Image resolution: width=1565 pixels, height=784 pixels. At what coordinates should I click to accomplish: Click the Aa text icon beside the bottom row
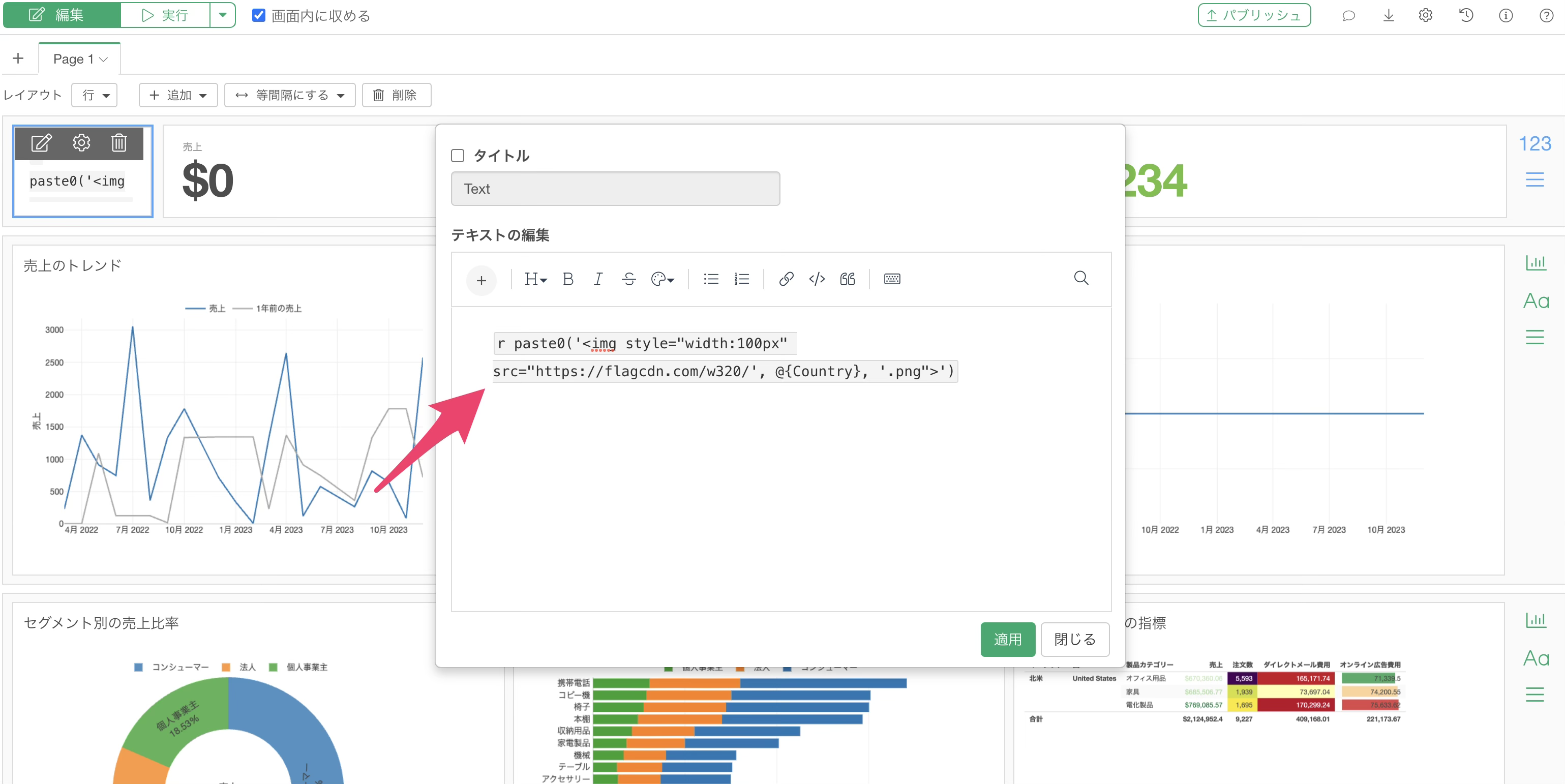click(x=1535, y=658)
